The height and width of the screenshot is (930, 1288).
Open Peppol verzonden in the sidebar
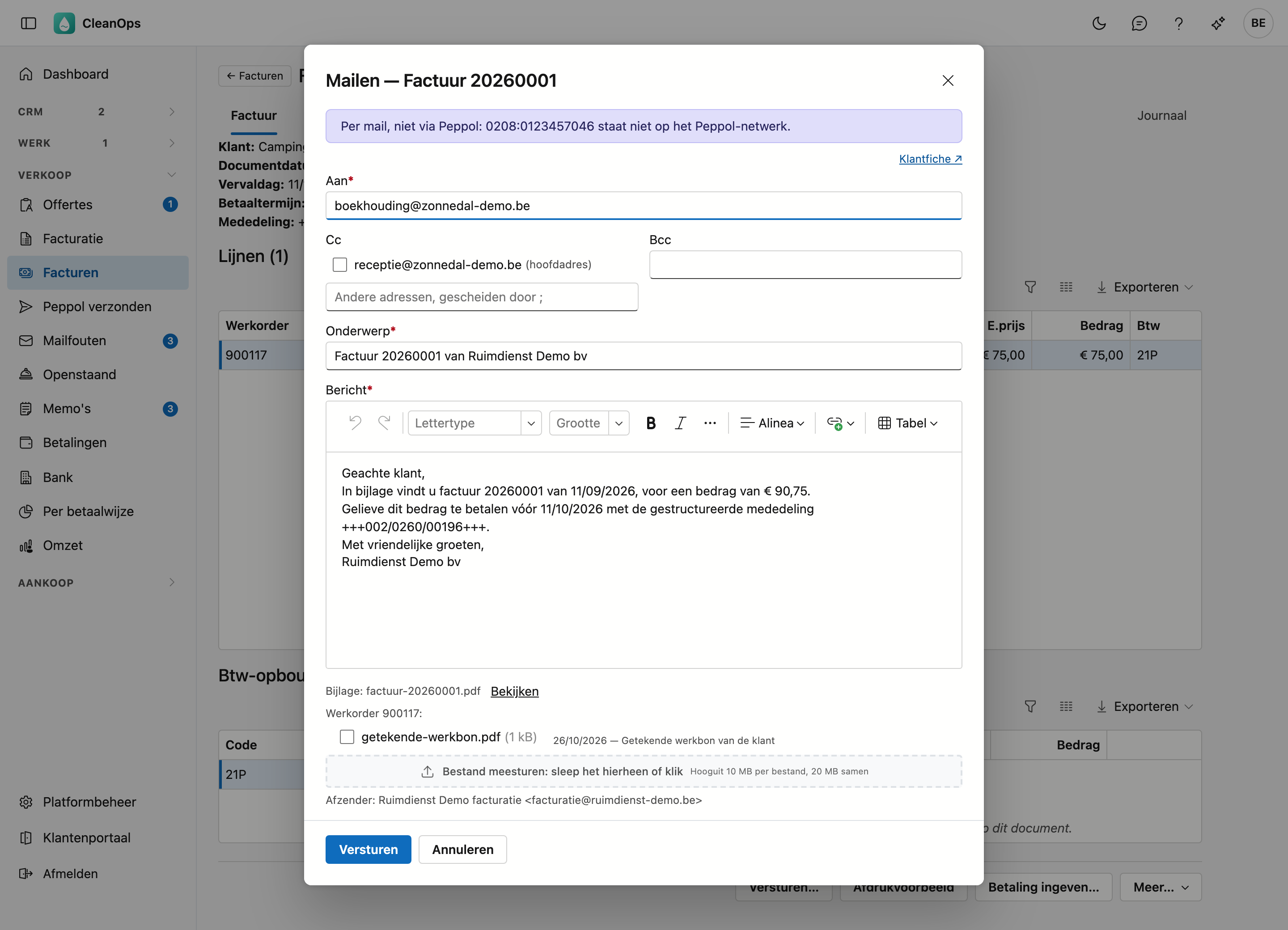[97, 307]
